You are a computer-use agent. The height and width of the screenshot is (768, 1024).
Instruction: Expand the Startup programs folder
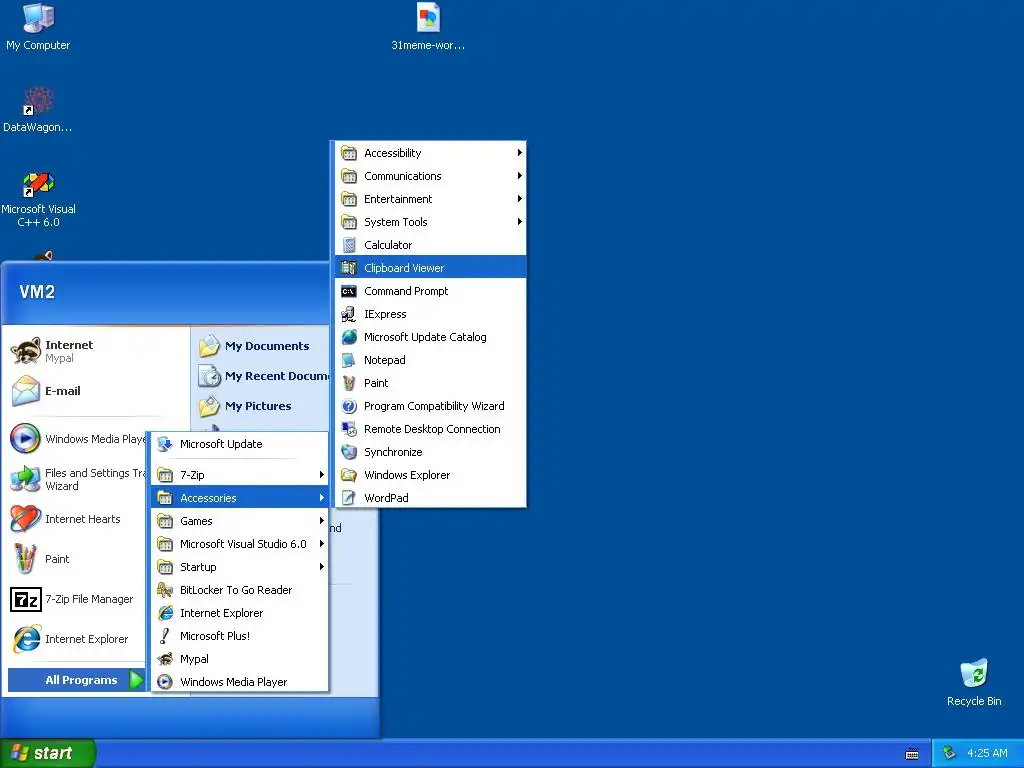[x=240, y=567]
